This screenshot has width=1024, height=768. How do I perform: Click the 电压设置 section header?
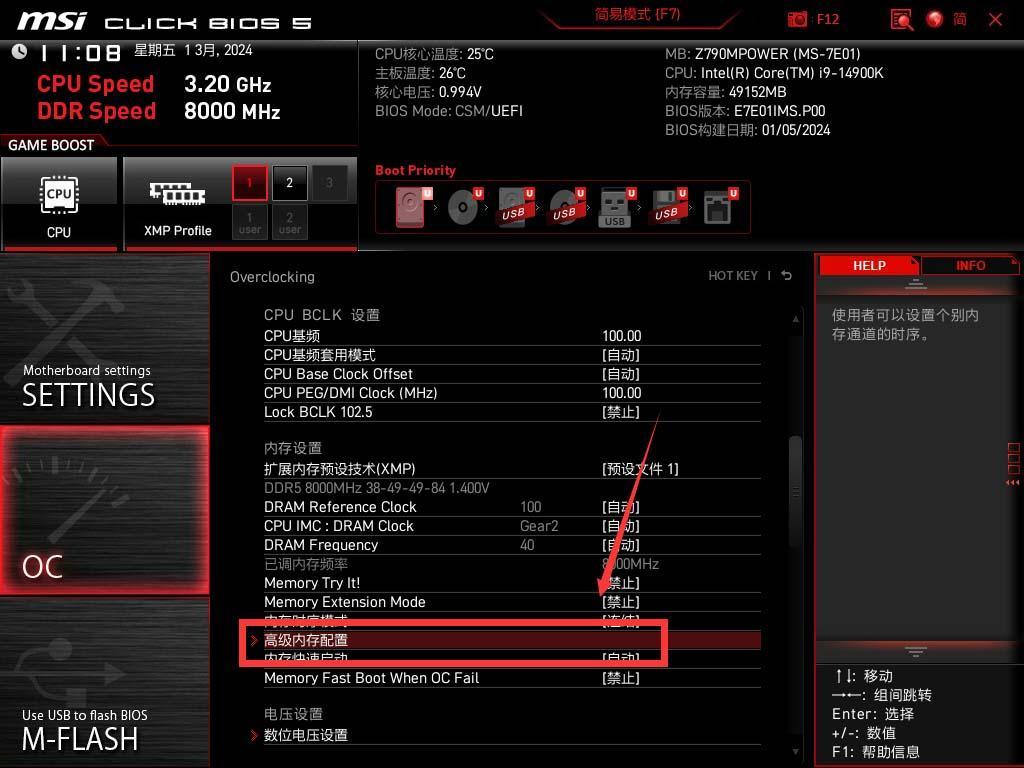pyautogui.click(x=293, y=714)
